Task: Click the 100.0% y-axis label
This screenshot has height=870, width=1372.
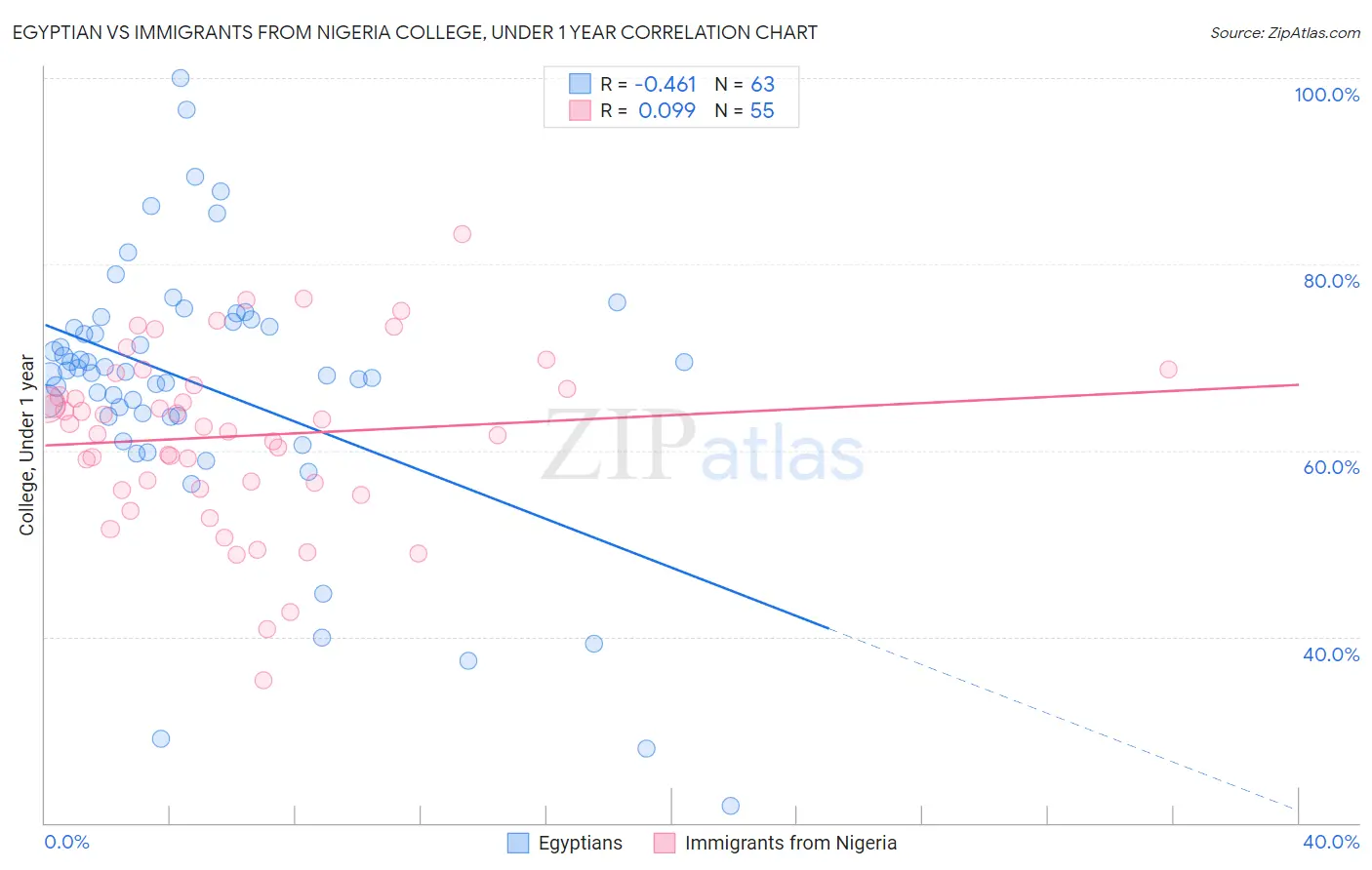Action: point(1327,95)
